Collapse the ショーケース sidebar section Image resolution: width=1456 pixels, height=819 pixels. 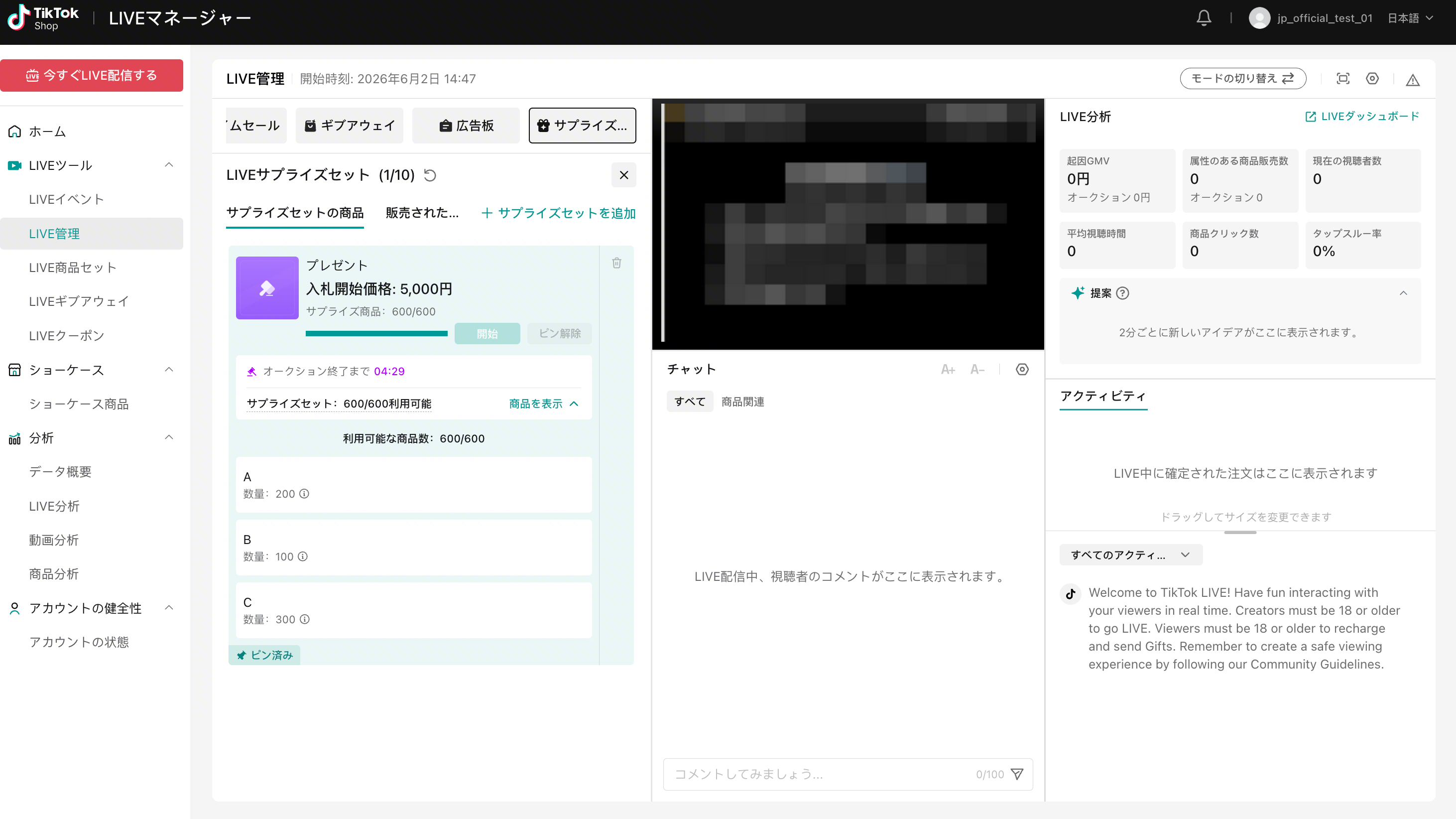(168, 370)
